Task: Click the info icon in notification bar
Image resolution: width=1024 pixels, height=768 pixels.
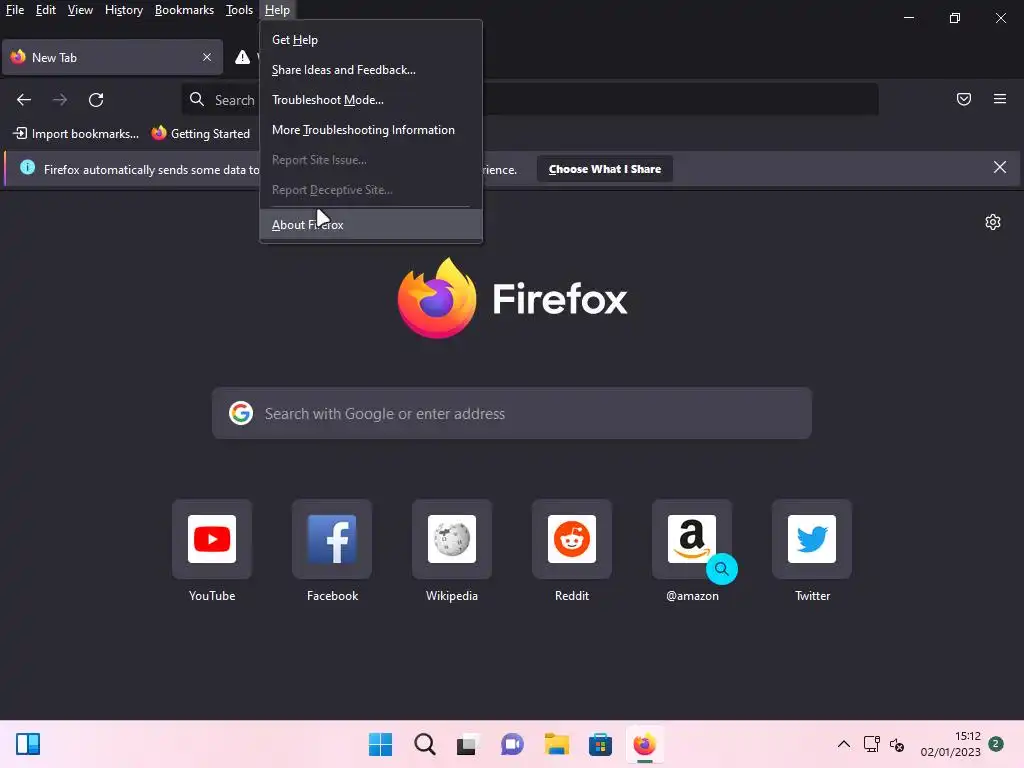Action: click(27, 167)
